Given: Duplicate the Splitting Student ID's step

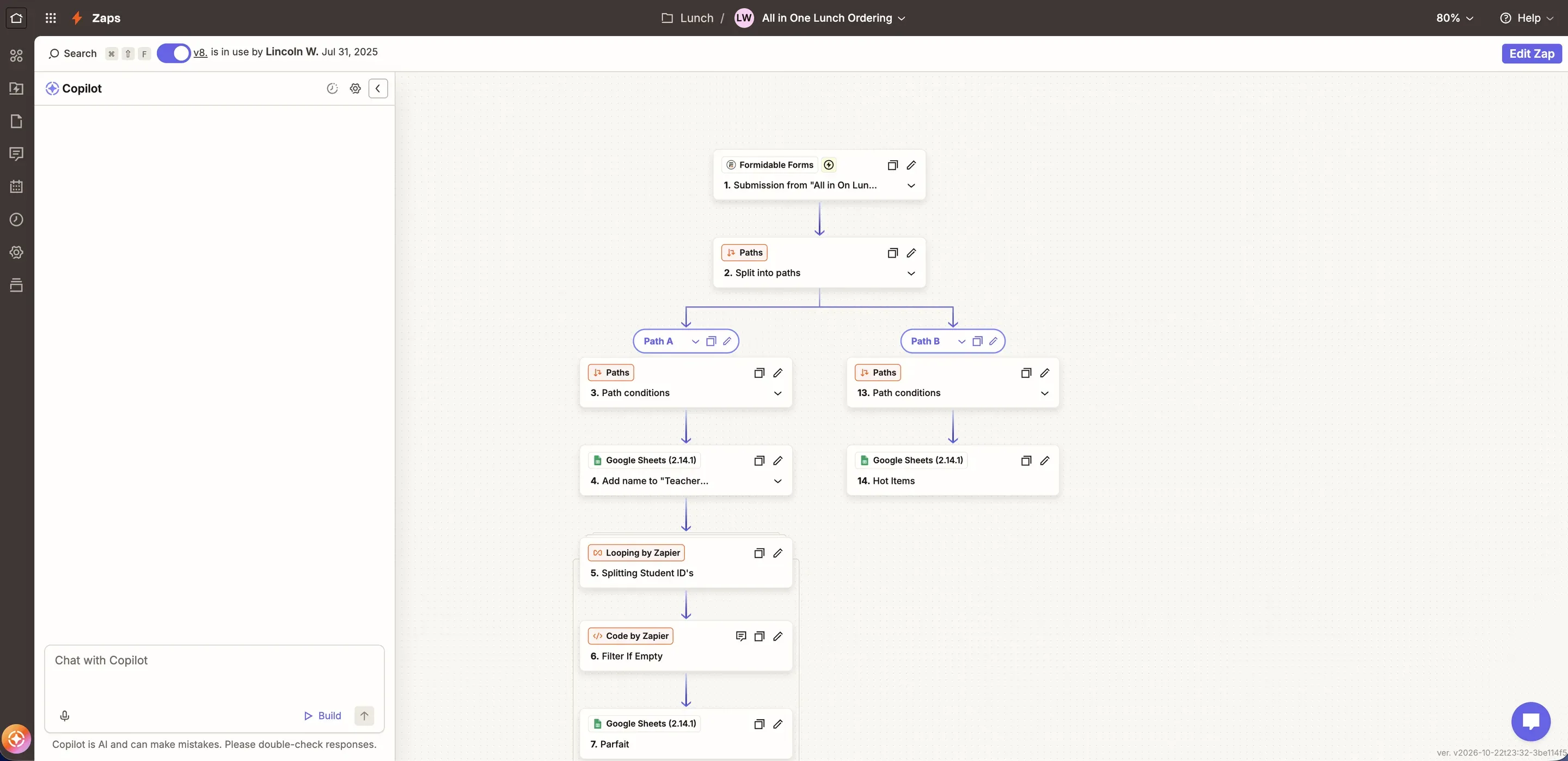Looking at the screenshot, I should [759, 553].
